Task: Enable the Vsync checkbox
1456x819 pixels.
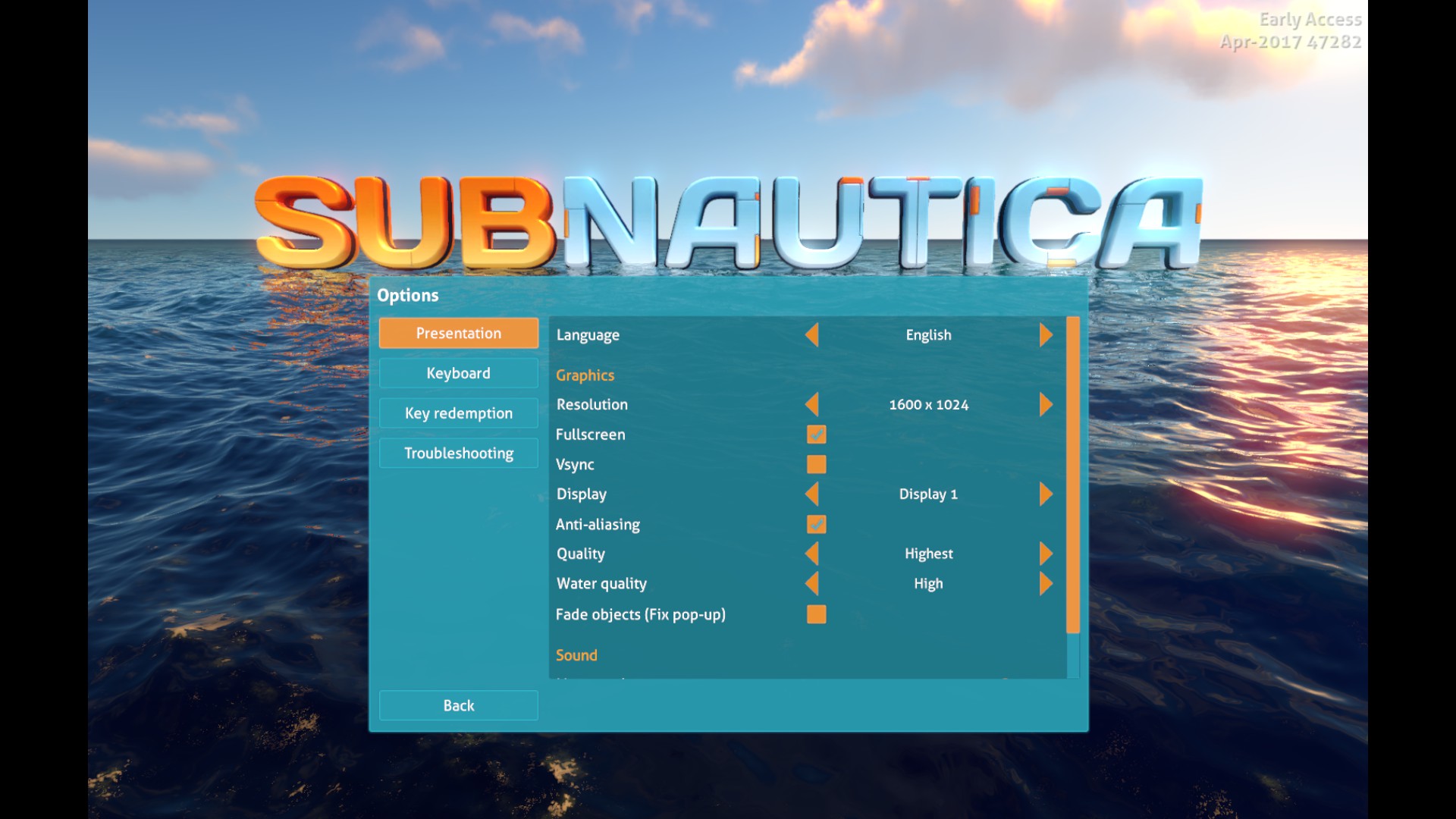Action: (816, 464)
